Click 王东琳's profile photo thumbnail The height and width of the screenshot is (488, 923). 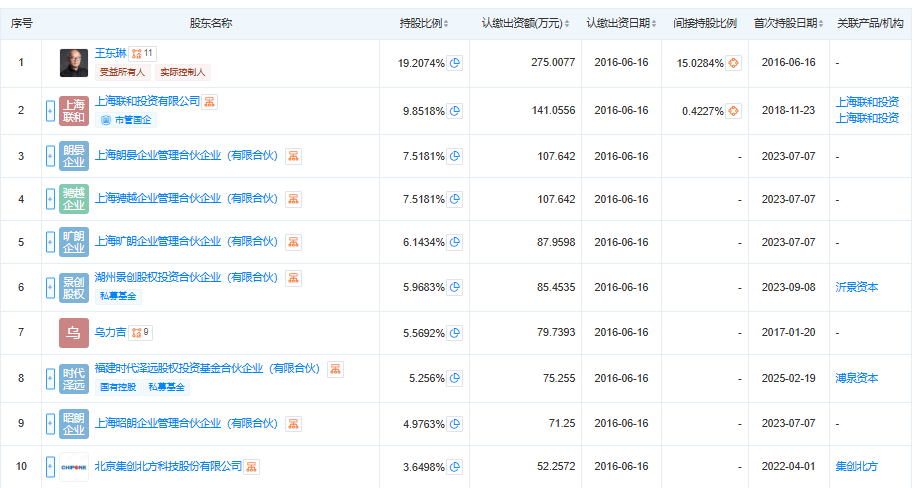[74, 63]
